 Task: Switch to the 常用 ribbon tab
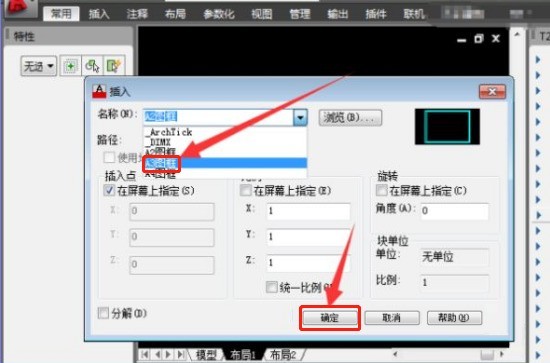pos(61,14)
